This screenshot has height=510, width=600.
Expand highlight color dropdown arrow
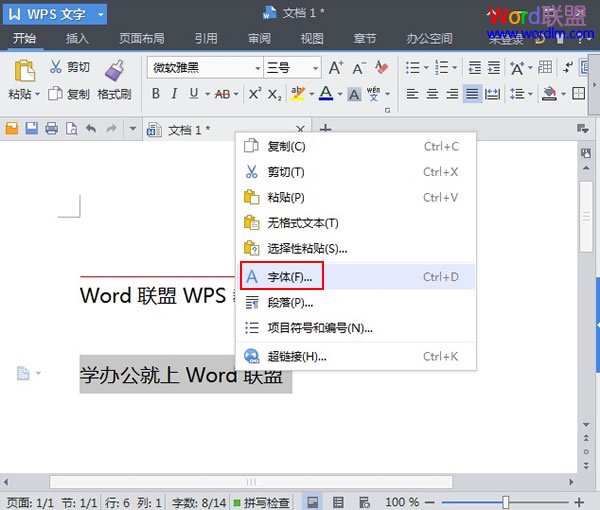[x=312, y=94]
